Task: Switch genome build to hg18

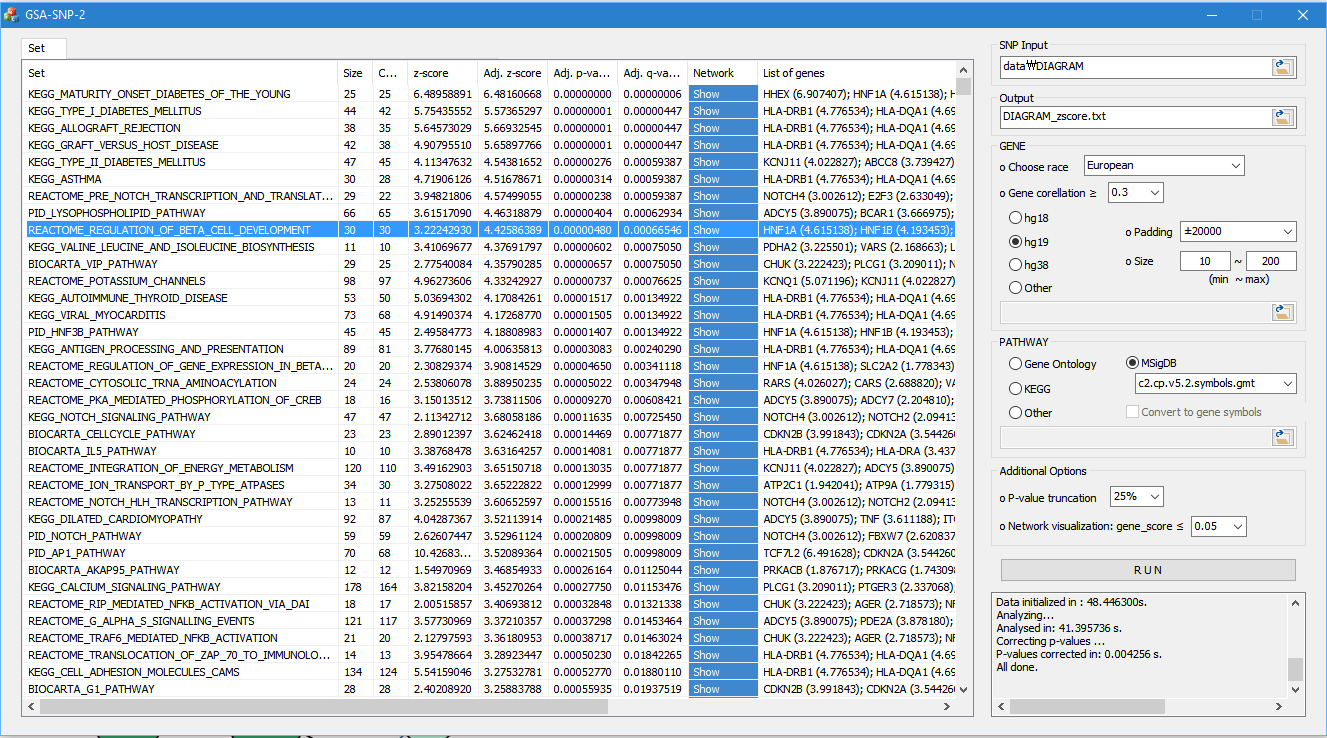Action: coord(1014,217)
